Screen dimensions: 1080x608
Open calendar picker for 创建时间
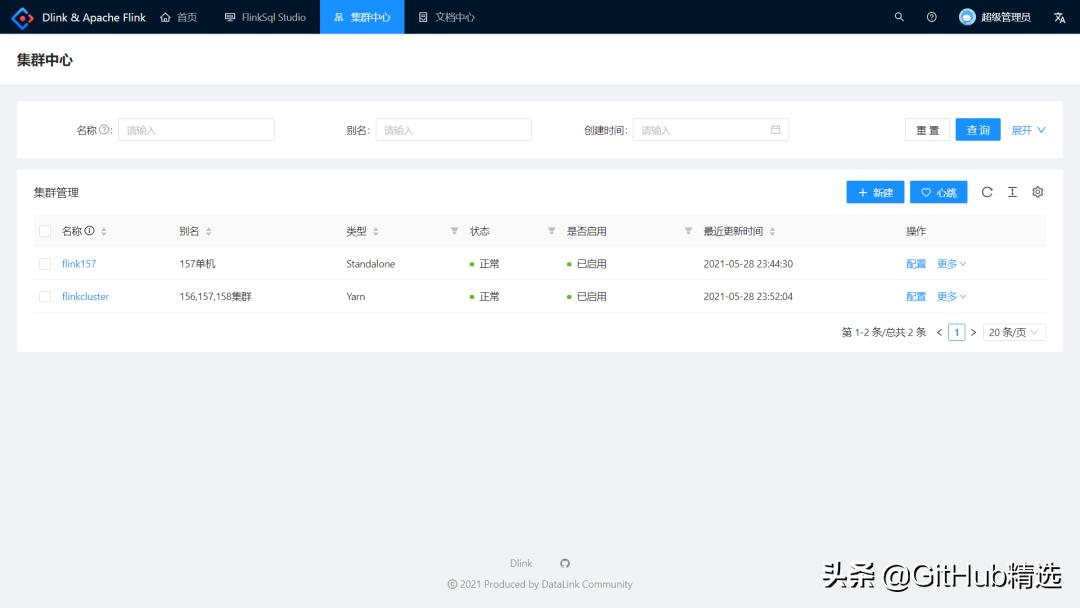pyautogui.click(x=776, y=129)
